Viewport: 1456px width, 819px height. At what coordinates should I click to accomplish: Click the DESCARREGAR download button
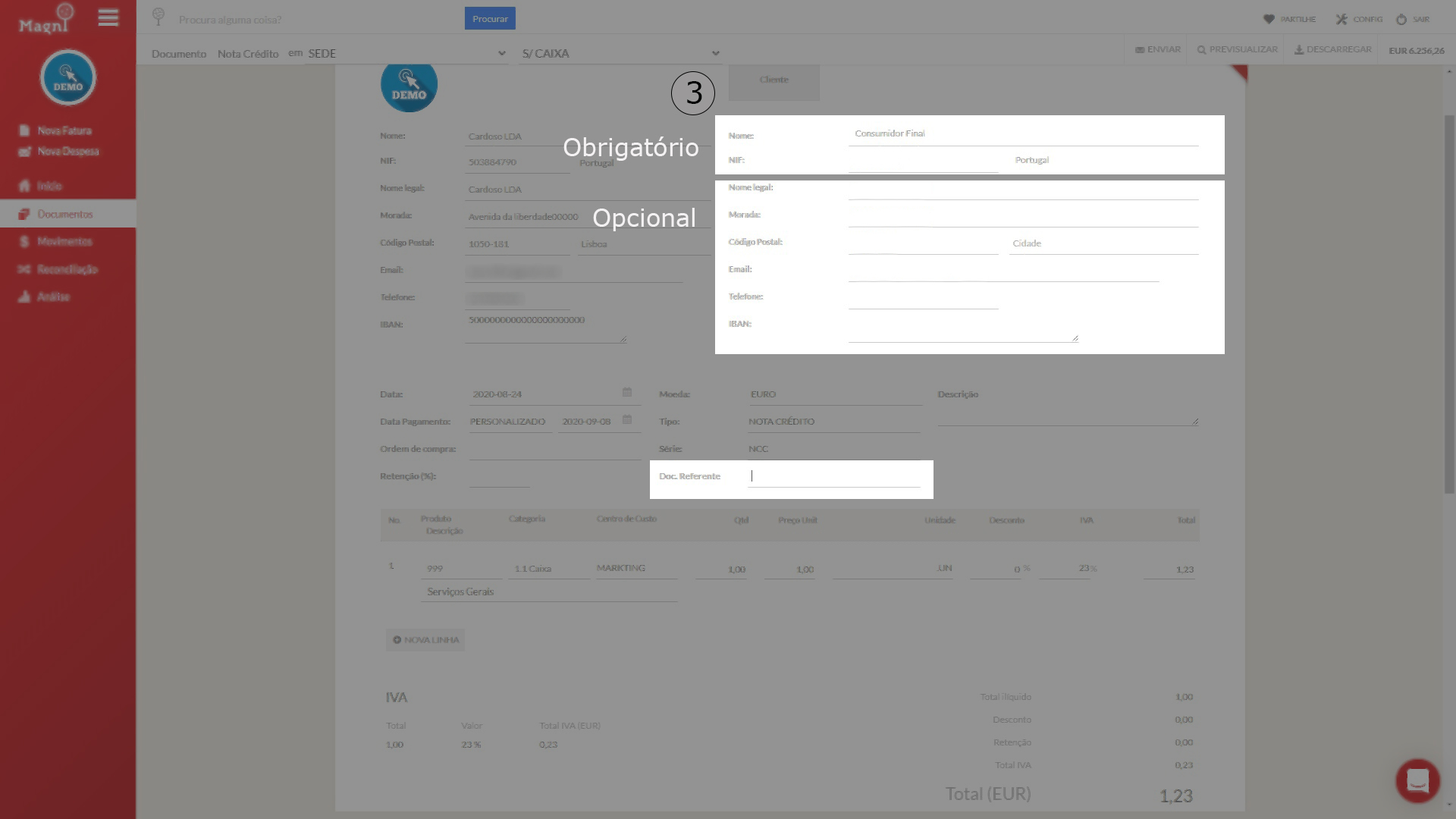click(1332, 49)
